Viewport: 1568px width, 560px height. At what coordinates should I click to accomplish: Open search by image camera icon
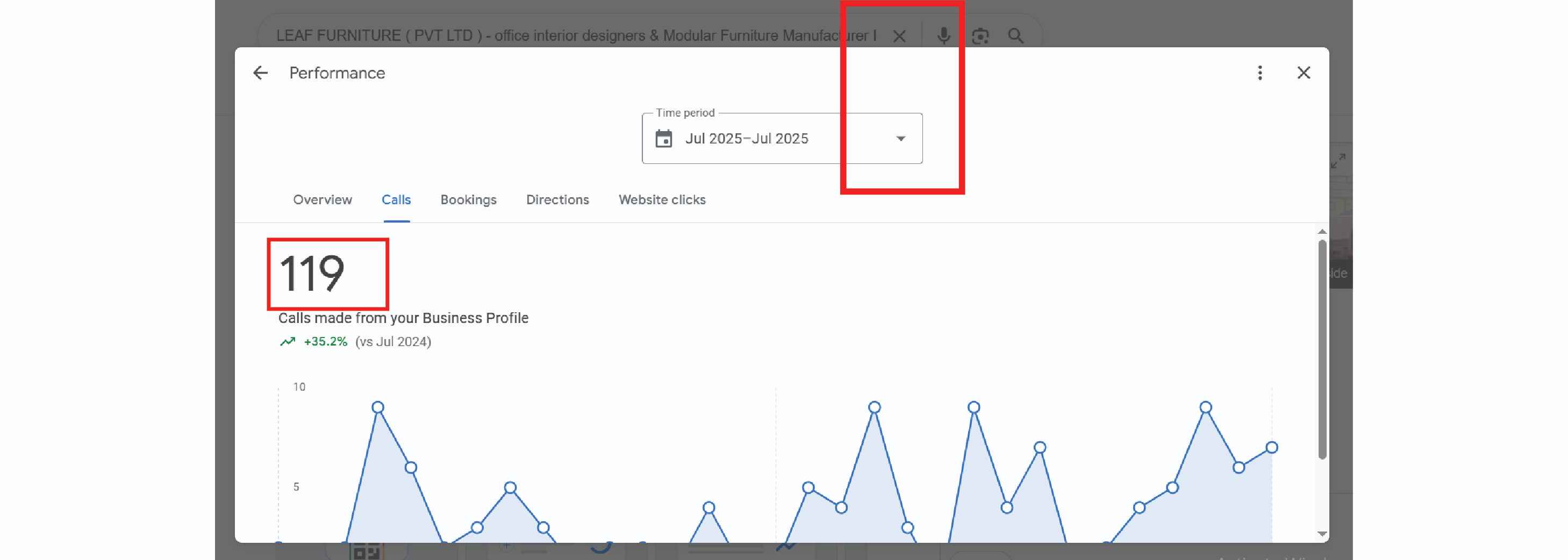pyautogui.click(x=980, y=36)
